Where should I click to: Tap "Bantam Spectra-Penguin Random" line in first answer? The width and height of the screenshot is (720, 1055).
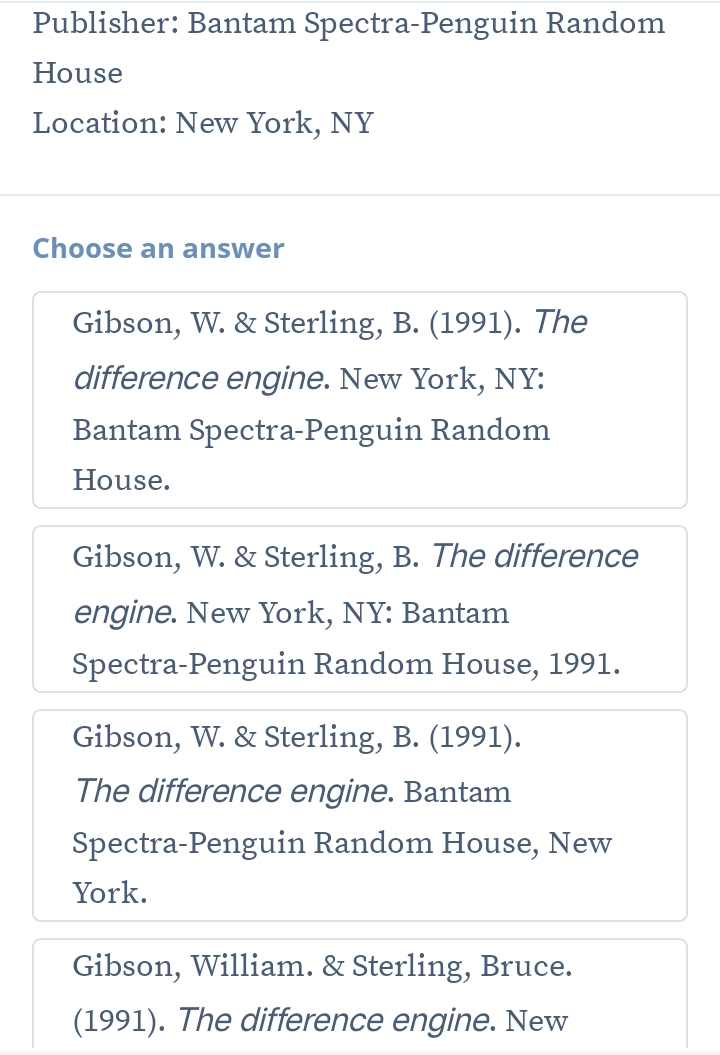coord(311,430)
